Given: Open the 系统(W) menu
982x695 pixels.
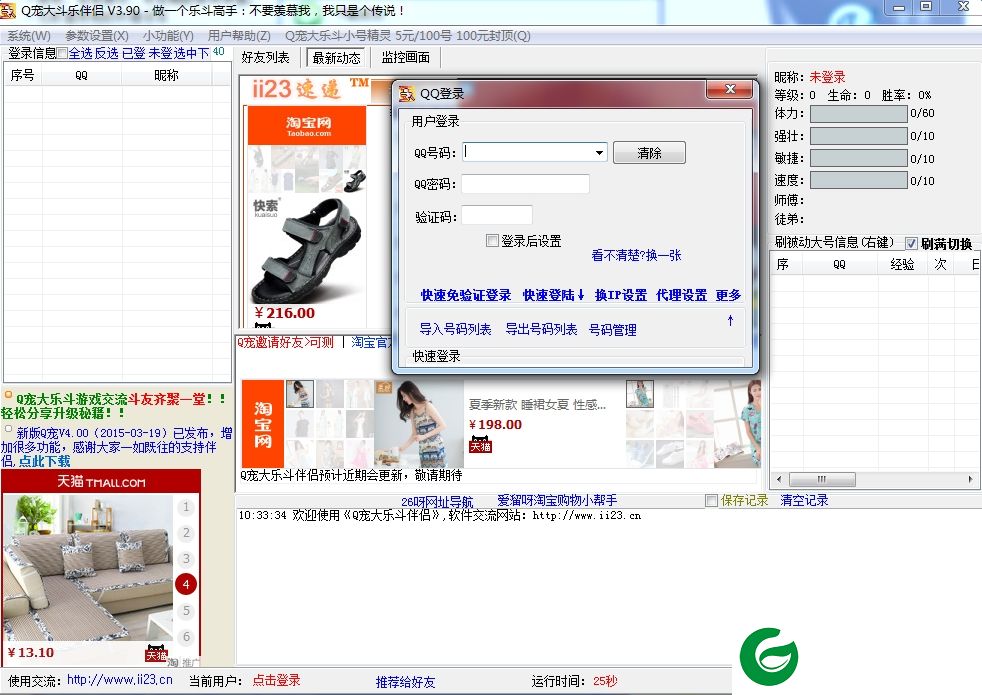Looking at the screenshot, I should click(29, 36).
